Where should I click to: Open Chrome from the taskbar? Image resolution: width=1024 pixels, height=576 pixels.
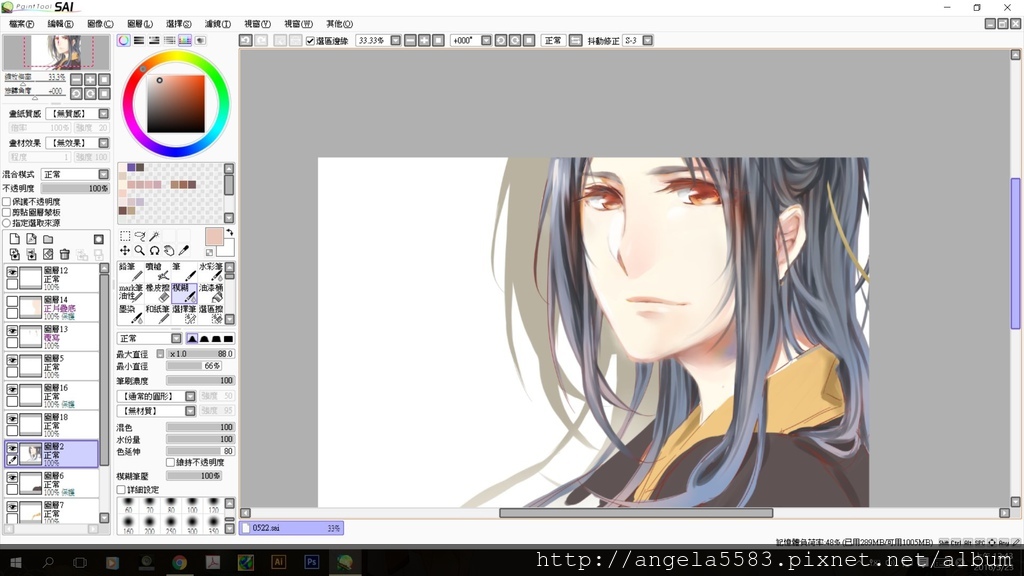point(180,562)
